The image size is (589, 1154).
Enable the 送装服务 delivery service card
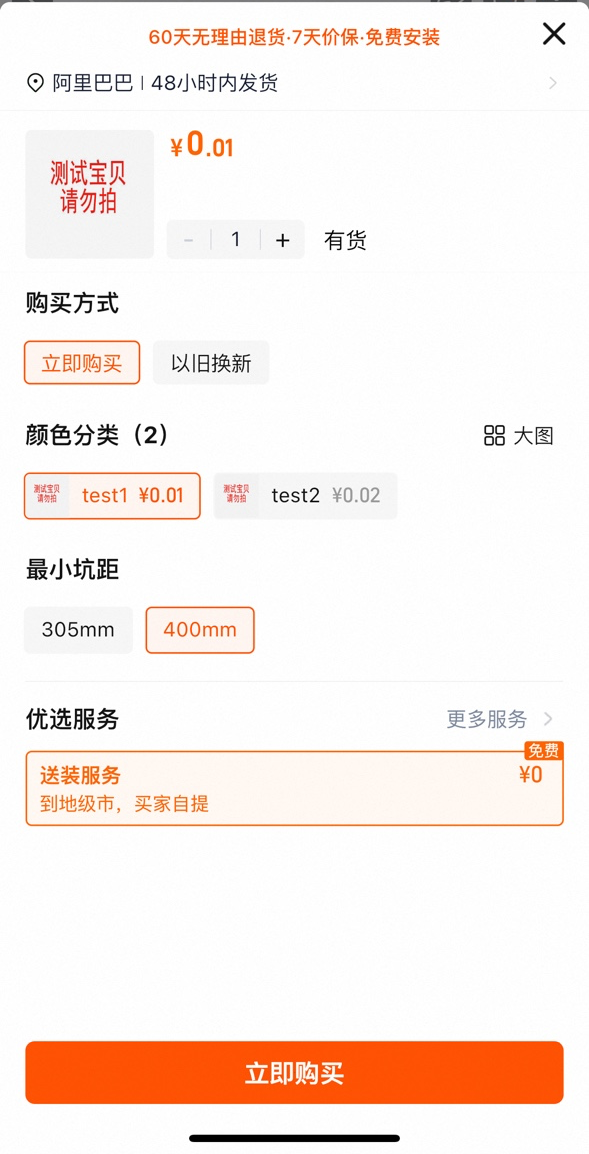point(294,787)
